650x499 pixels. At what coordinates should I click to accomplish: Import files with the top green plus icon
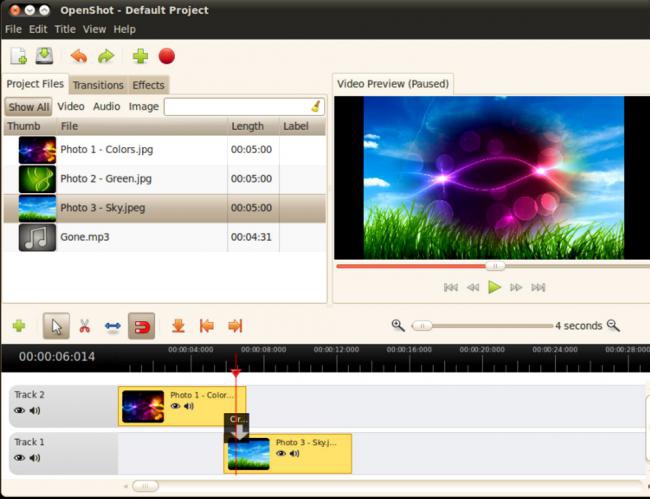coord(140,56)
